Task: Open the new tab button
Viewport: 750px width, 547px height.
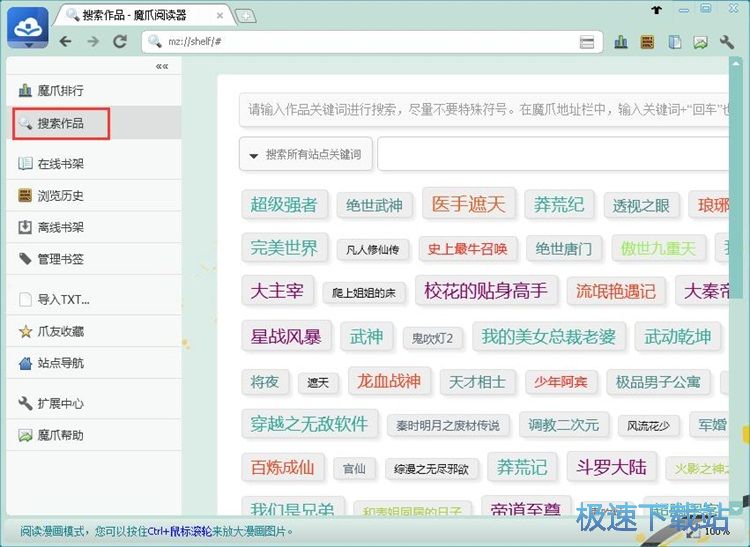Action: pos(246,16)
